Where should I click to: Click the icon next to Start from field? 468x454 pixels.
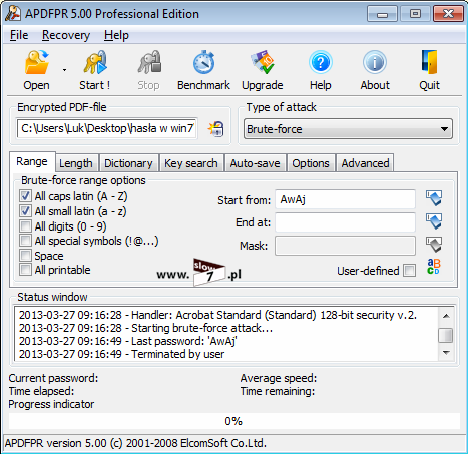(434, 198)
